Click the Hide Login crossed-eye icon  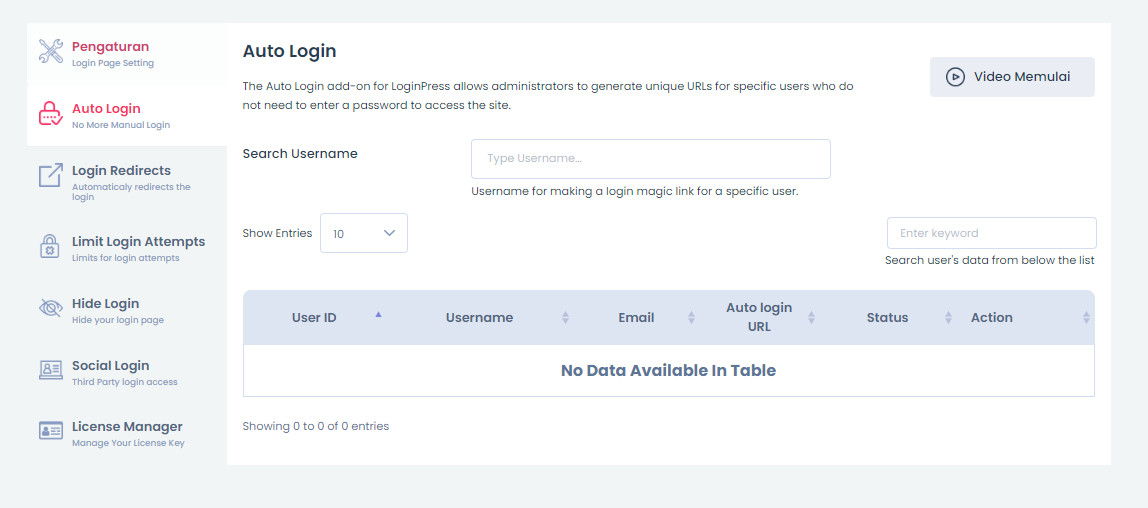[x=51, y=309]
